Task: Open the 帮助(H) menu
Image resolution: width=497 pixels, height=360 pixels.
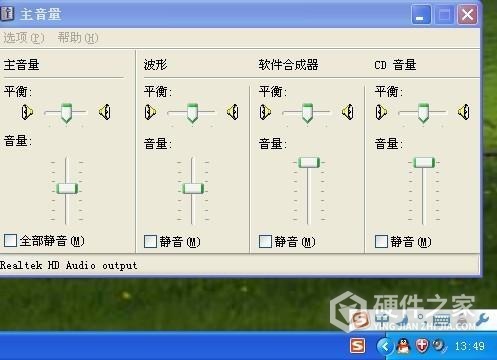Action: coord(78,38)
